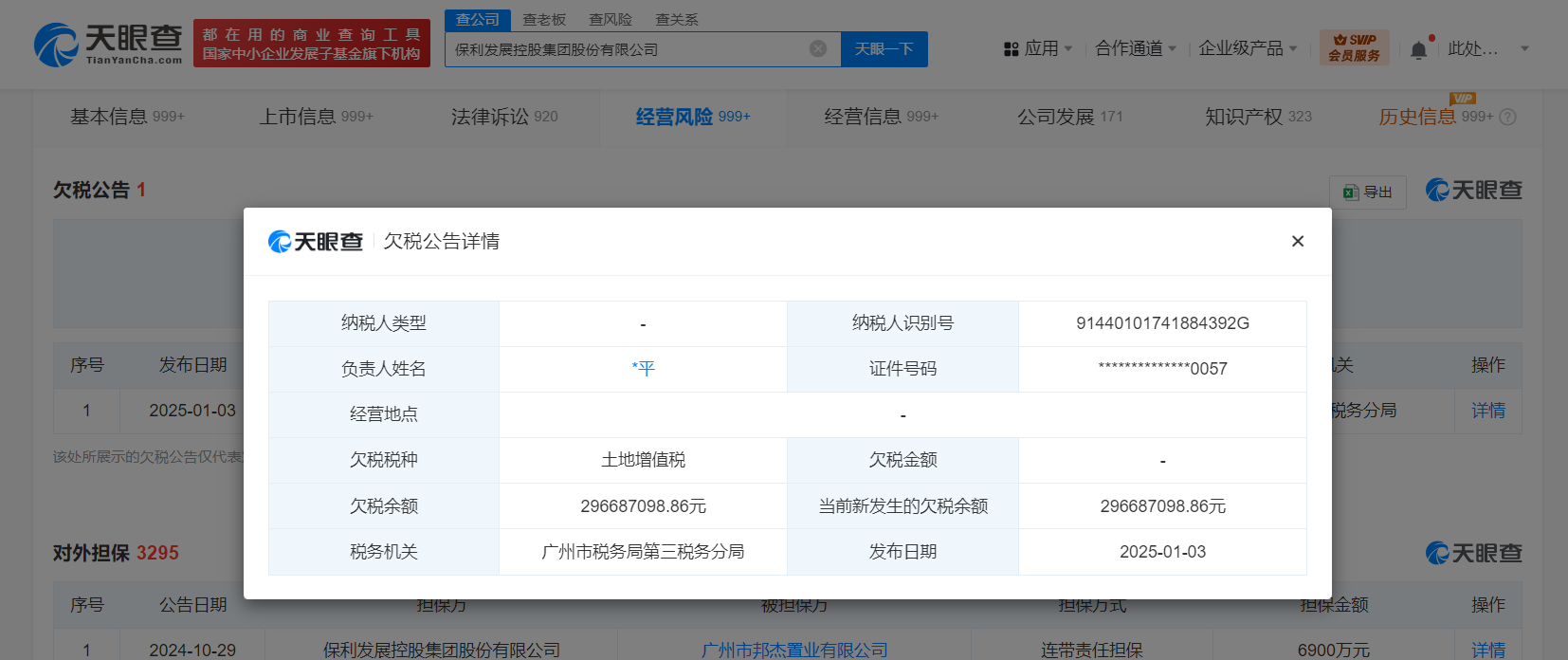This screenshot has height=660, width=1568.
Task: Click the red promotional banner in header
Action: 312,44
